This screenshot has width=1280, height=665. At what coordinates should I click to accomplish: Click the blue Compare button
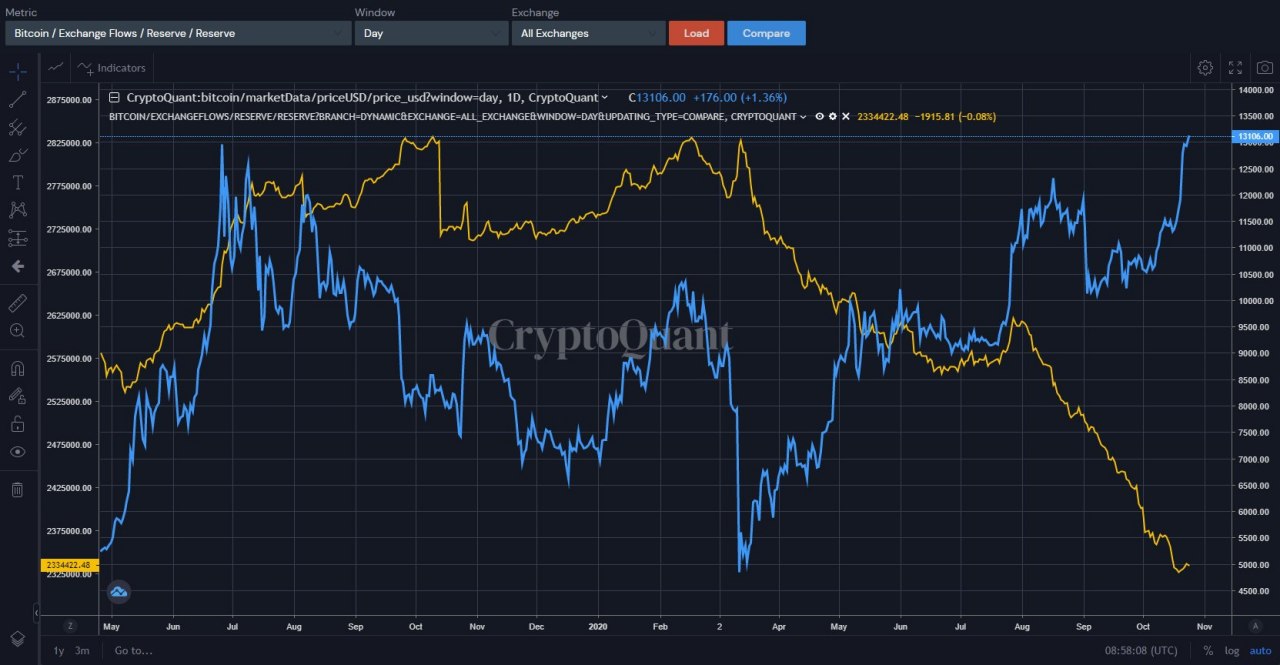pyautogui.click(x=766, y=33)
